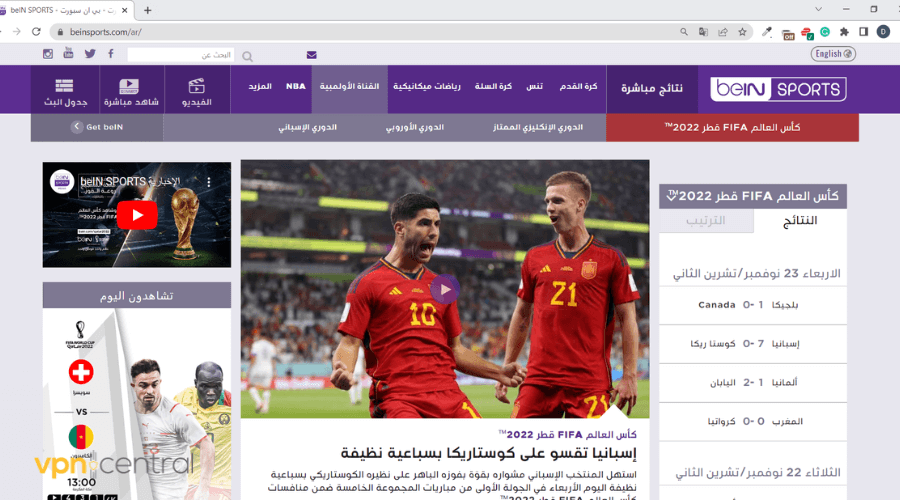This screenshot has height=500, width=900.
Task: Open كرة السلة basketball menu item
Action: [493, 87]
